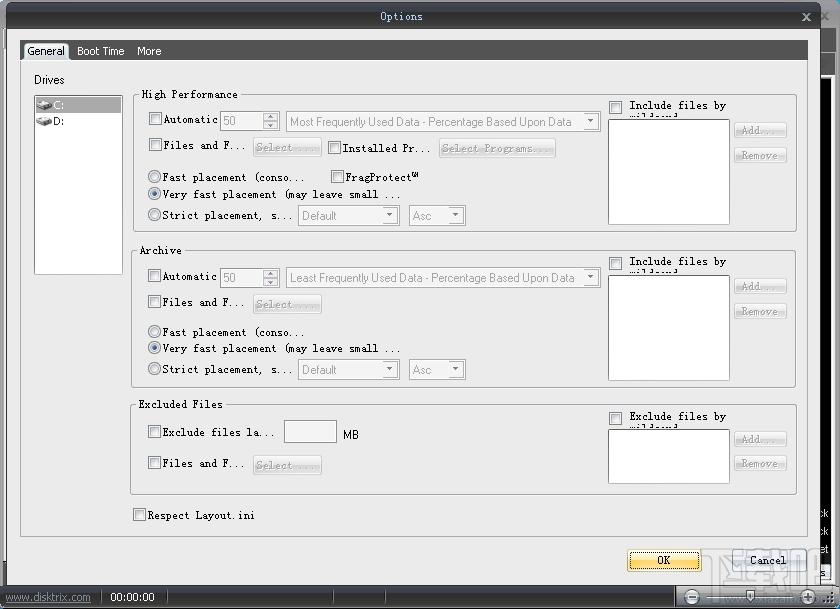Open Archive Asc order dropdown
The image size is (840, 609).
point(437,370)
